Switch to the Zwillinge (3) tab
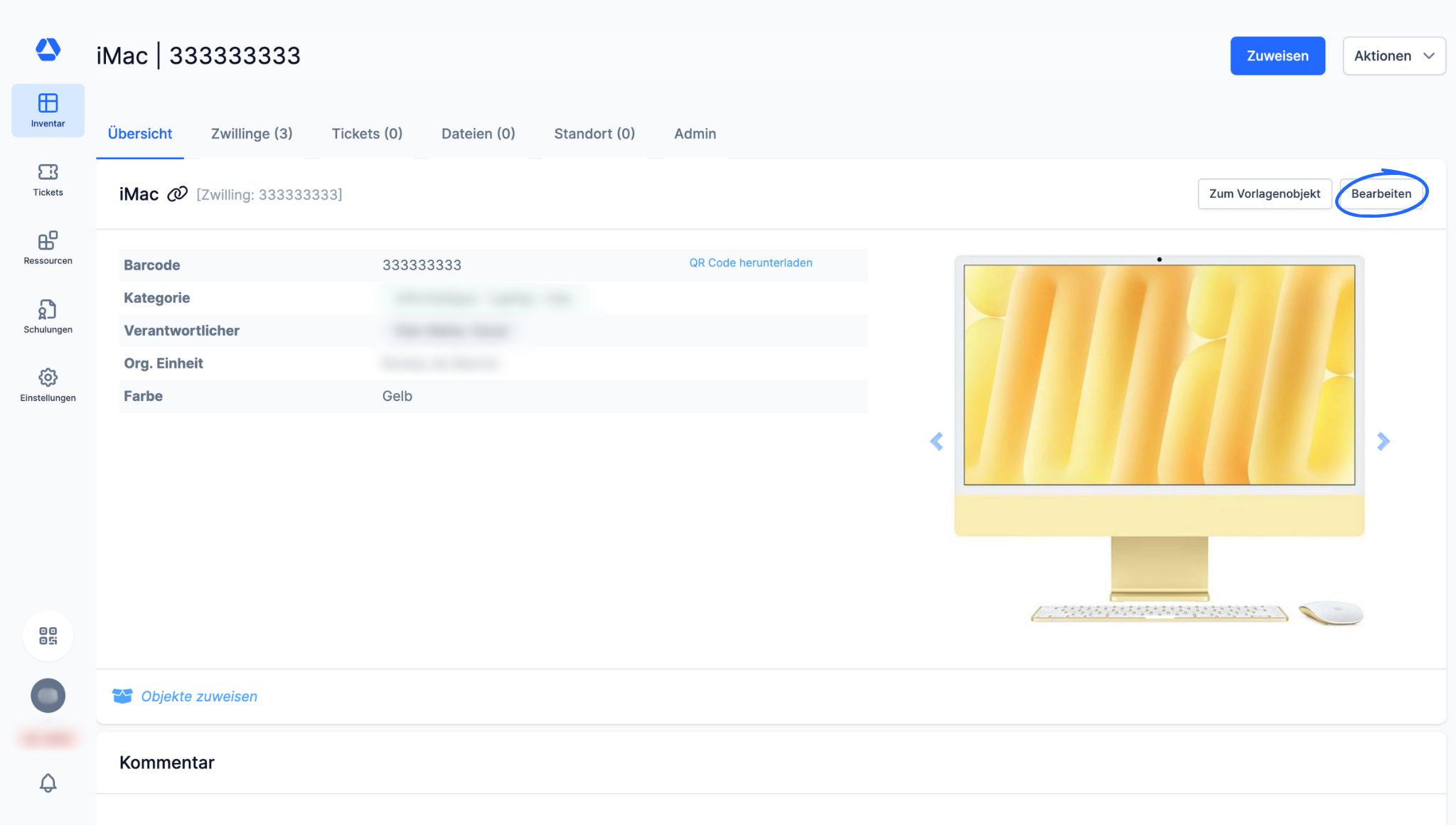The image size is (1456, 825). [252, 134]
